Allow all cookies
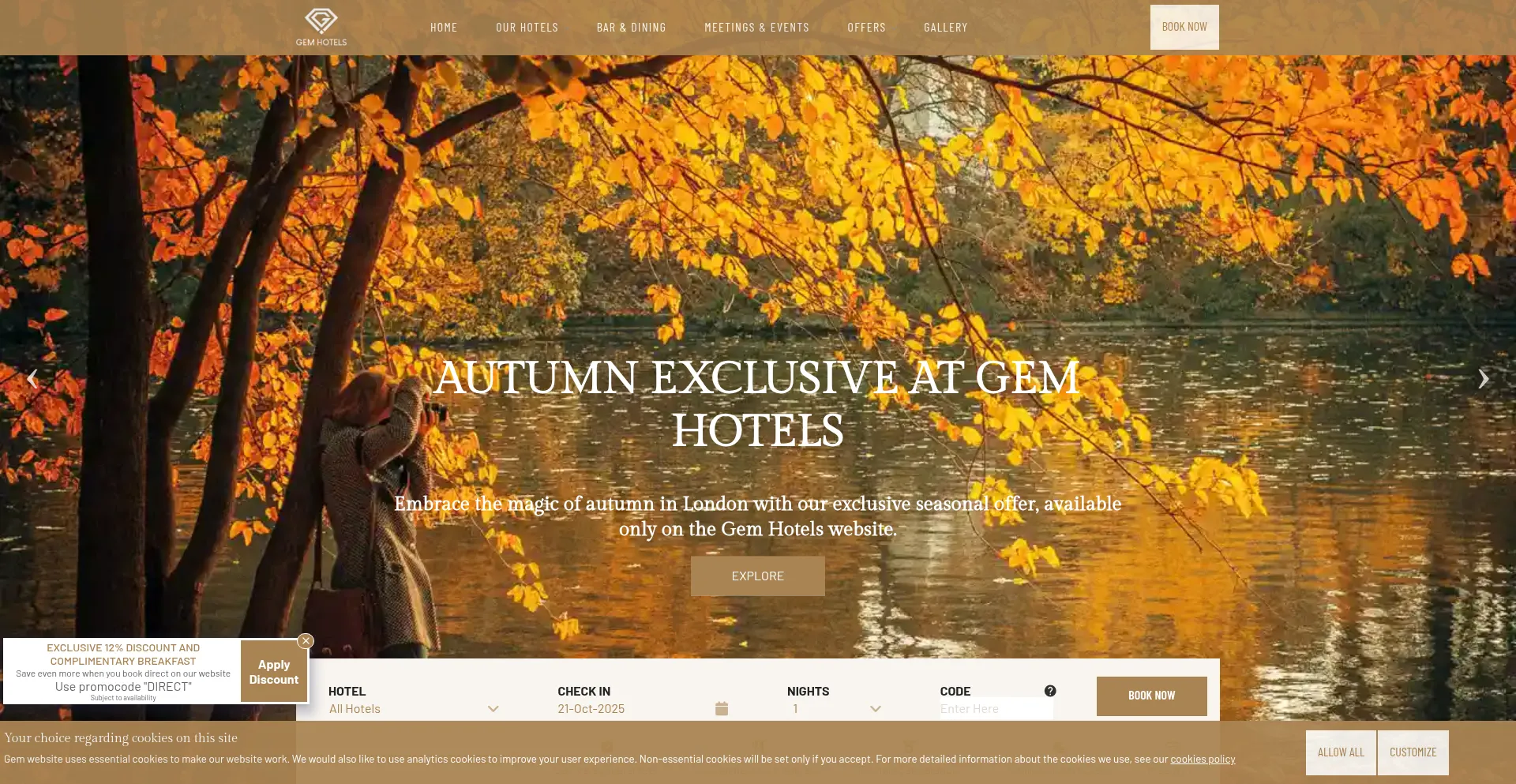Viewport: 1516px width, 784px height. [1341, 752]
